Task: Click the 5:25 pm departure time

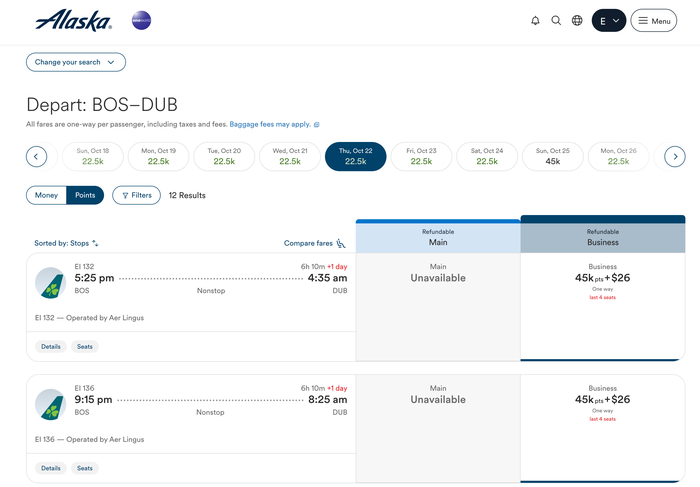Action: 94,278
